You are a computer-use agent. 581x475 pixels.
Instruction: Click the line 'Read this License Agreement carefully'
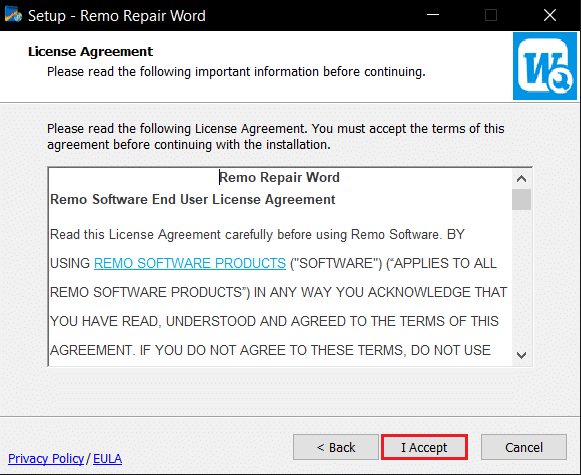[257, 235]
